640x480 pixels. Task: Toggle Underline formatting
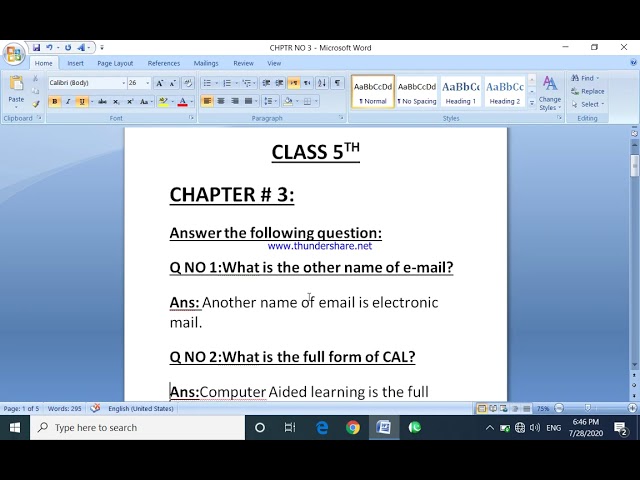coord(82,102)
